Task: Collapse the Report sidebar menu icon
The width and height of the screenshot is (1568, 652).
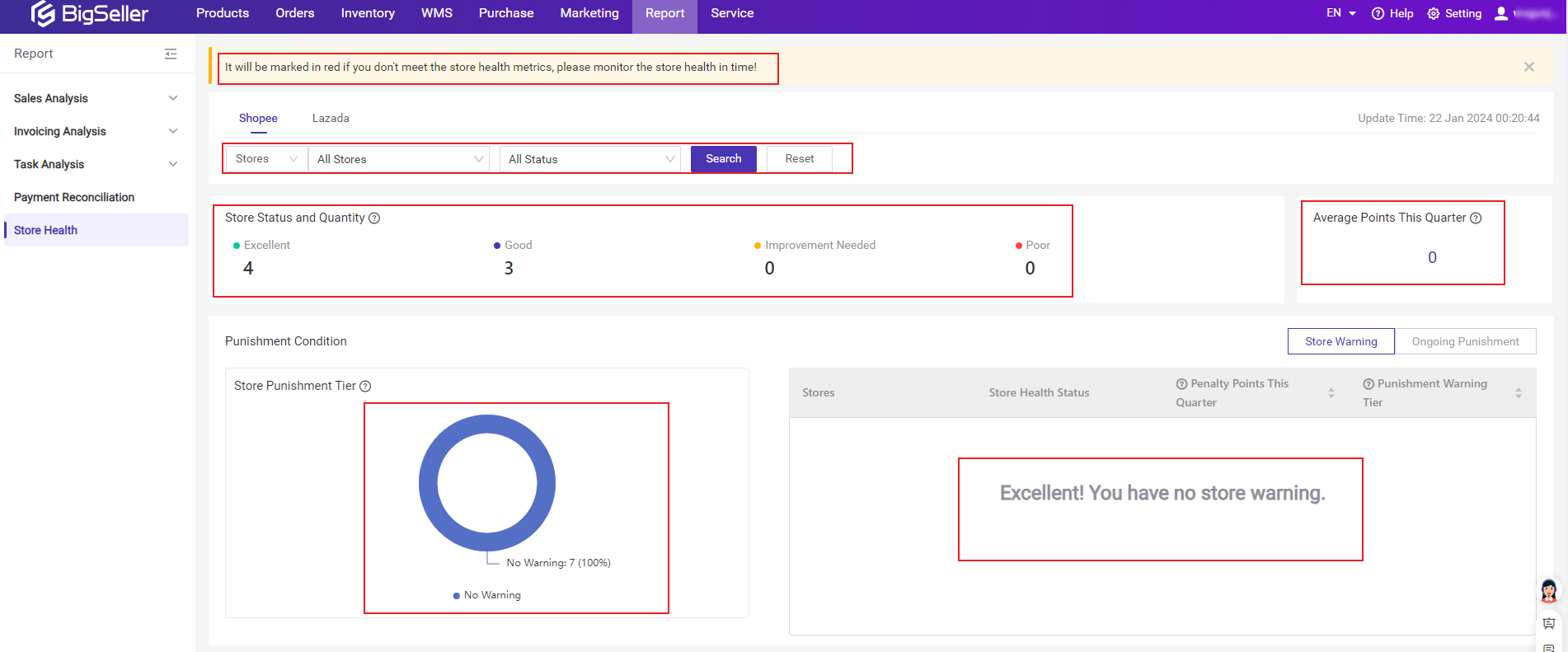Action: (x=171, y=54)
